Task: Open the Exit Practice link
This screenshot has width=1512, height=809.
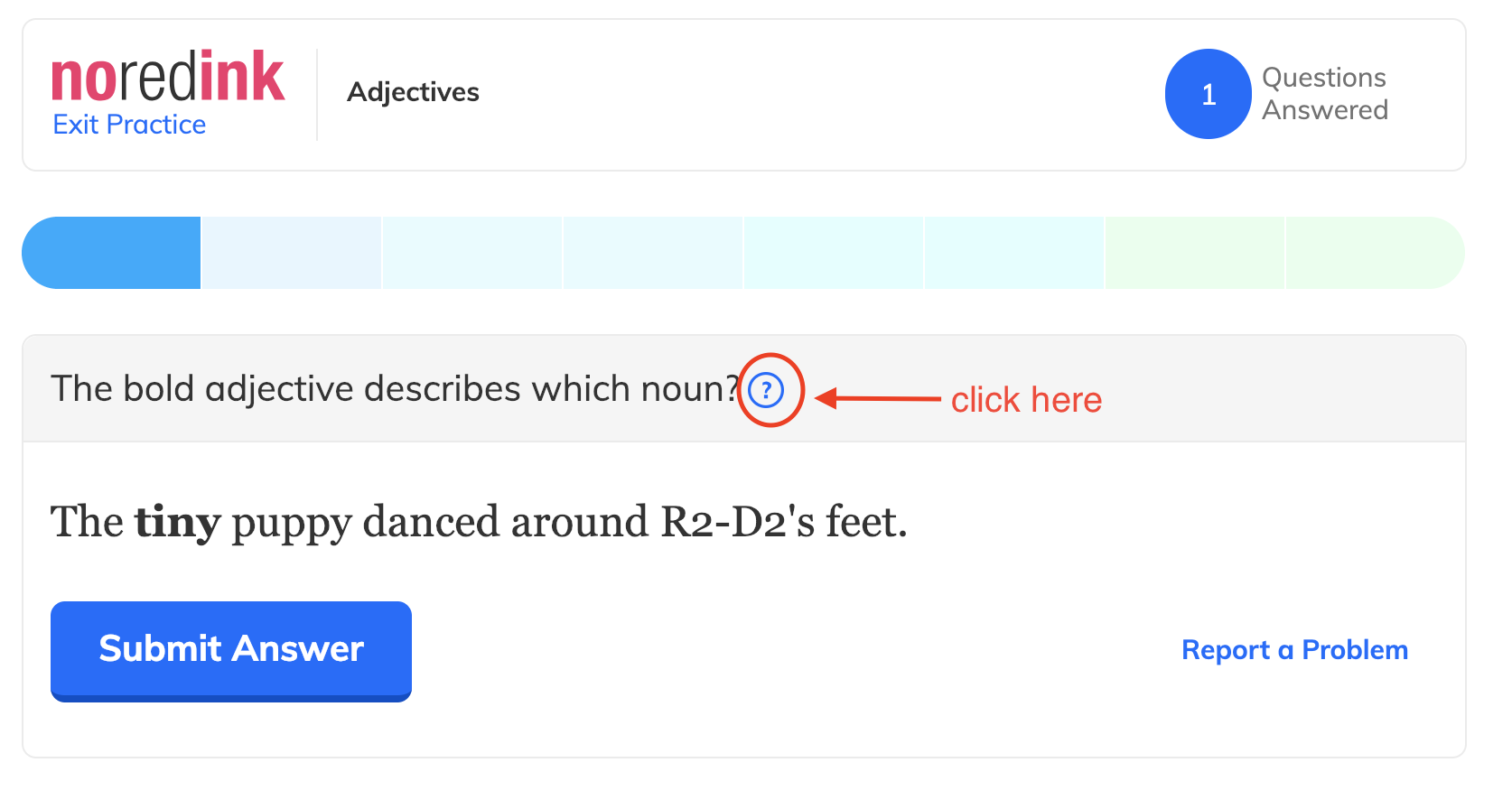Action: tap(129, 125)
